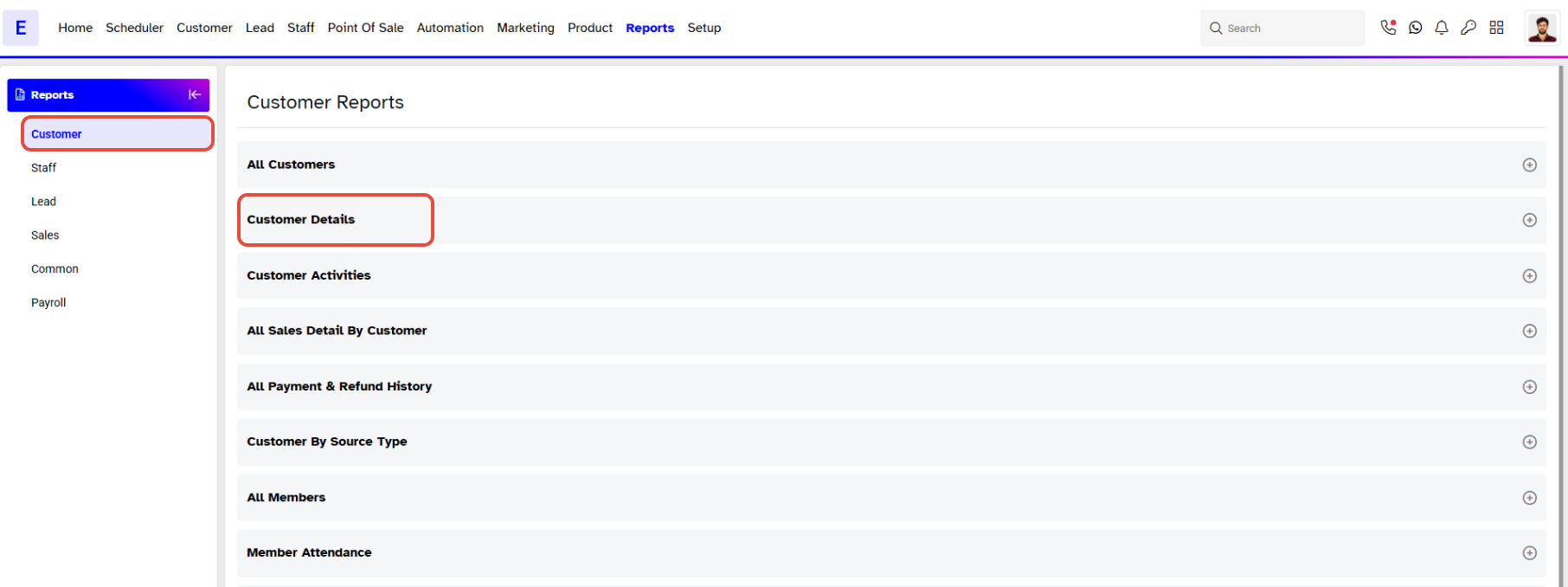Click the Reports sidebar header
This screenshot has height=587, width=1568.
pos(108,94)
